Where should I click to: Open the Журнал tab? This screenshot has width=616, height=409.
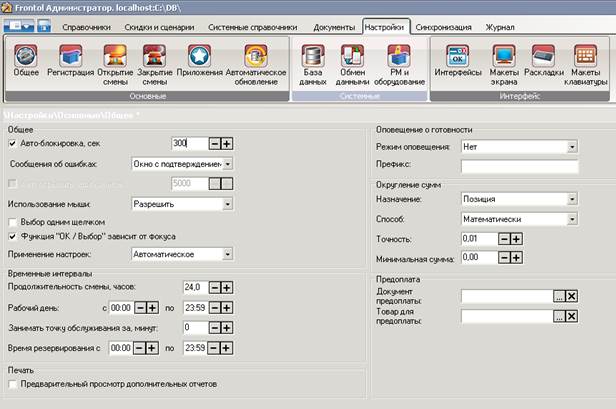pyautogui.click(x=502, y=26)
